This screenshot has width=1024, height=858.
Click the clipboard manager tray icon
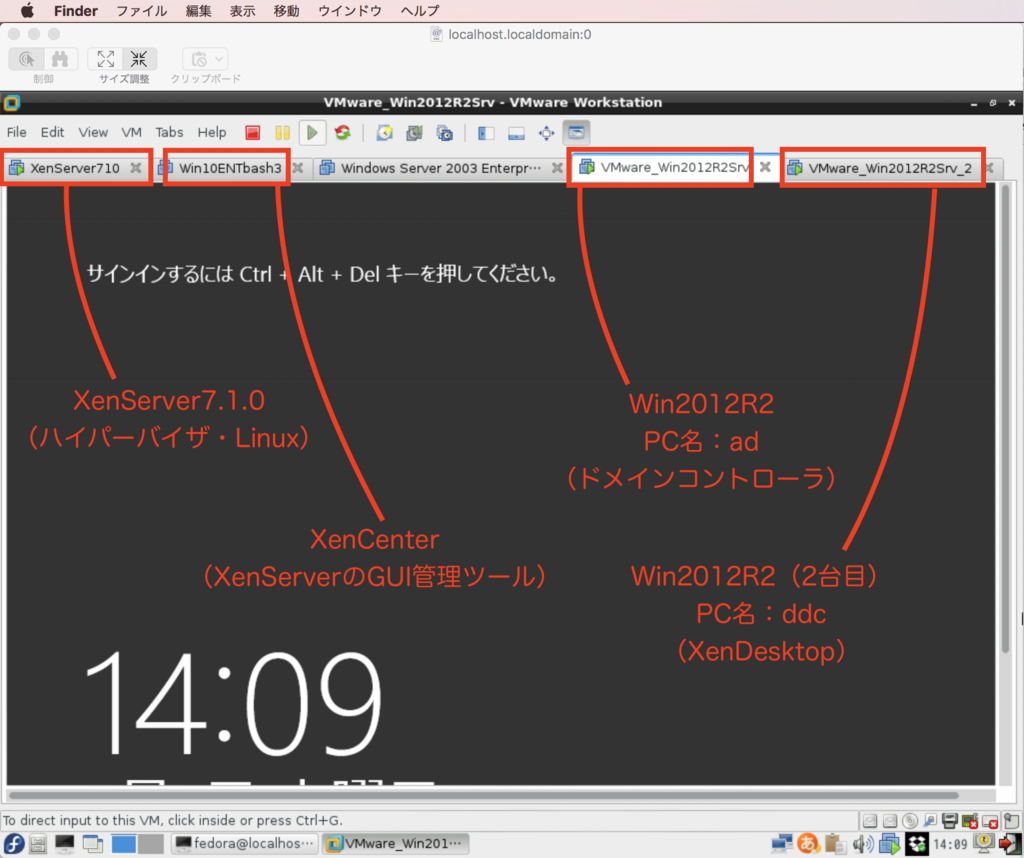click(835, 844)
